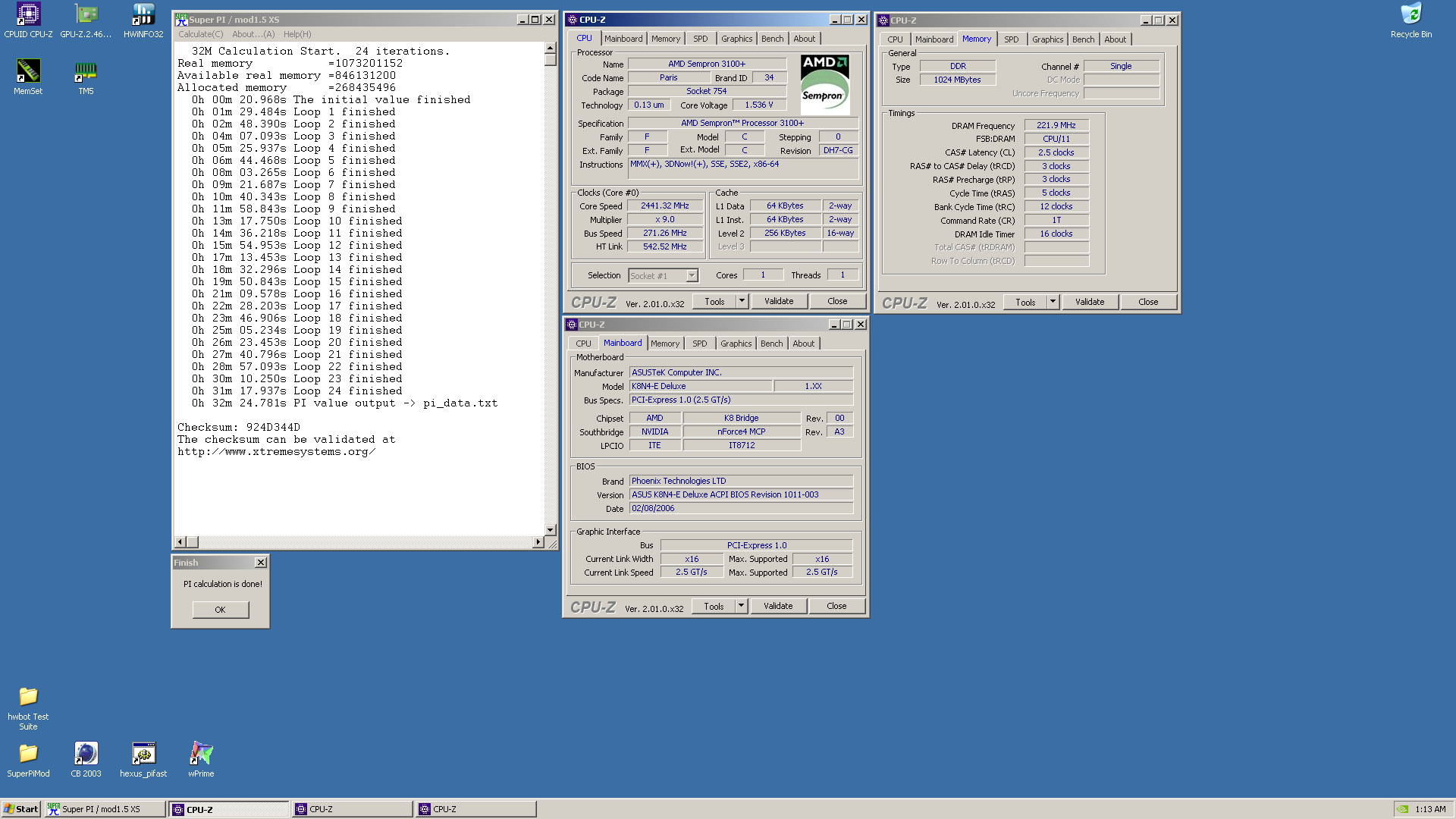Open the CB 2003 desktop shortcut

86,760
